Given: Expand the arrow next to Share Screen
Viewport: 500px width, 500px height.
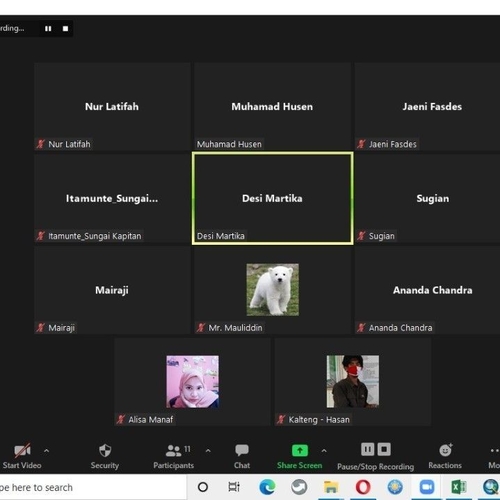Looking at the screenshot, I should [324, 451].
